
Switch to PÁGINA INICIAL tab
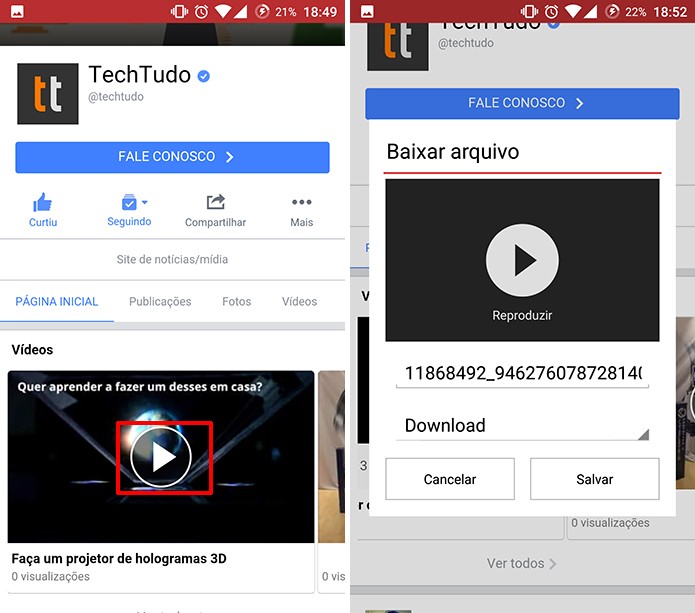pos(57,301)
